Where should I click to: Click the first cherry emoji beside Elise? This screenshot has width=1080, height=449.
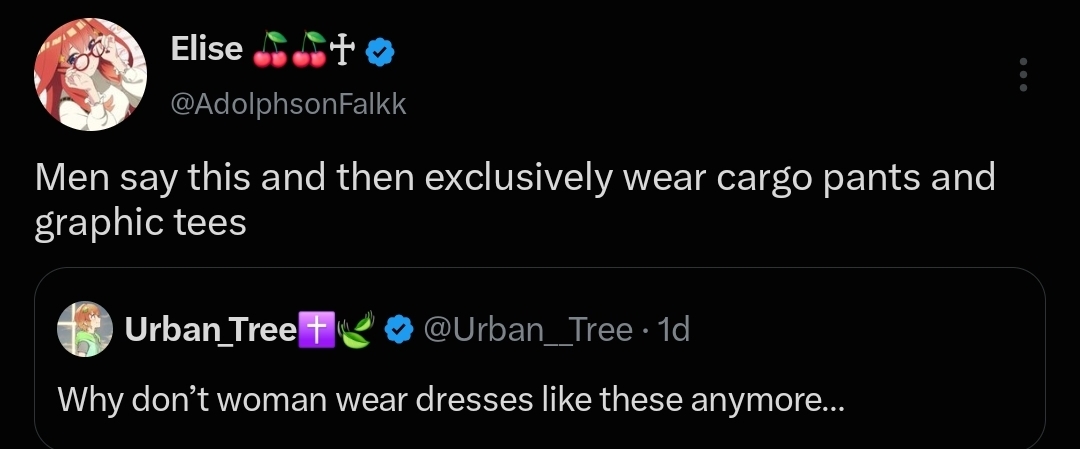pos(270,50)
